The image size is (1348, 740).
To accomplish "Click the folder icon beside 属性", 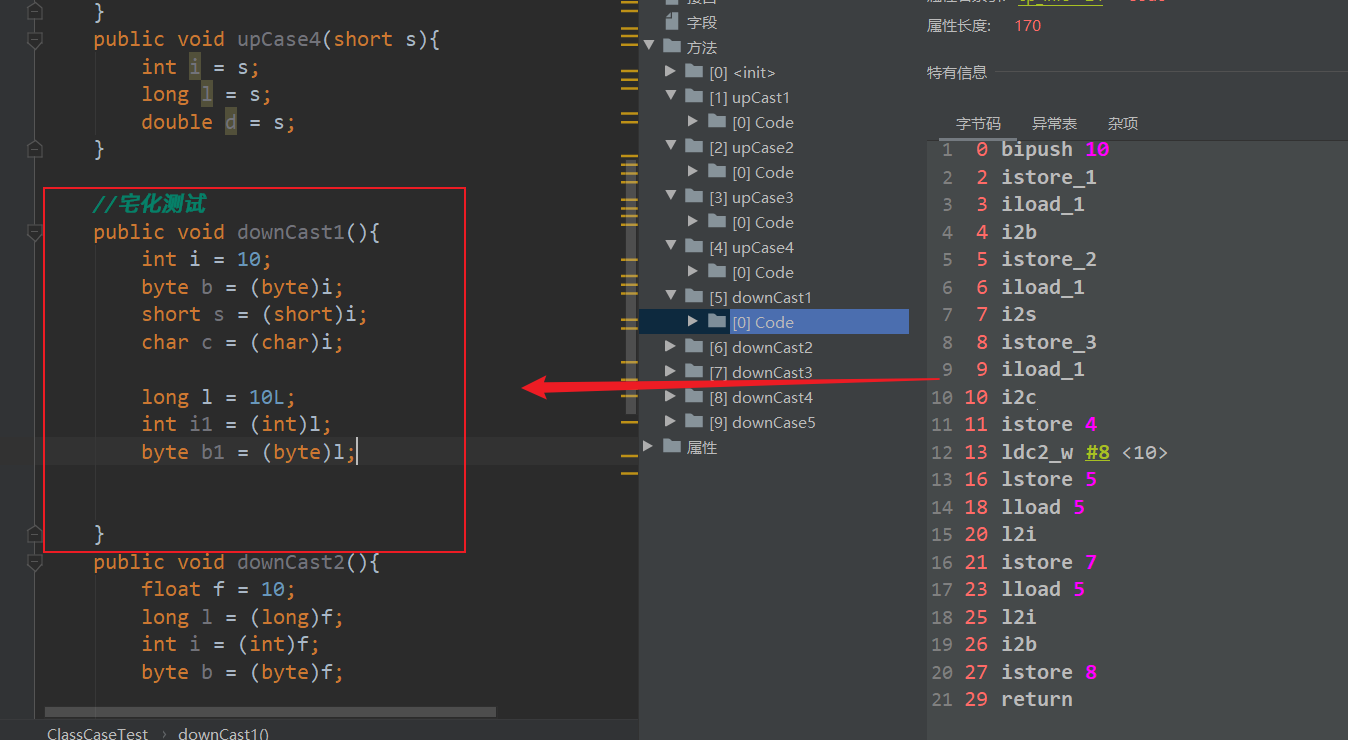I will 671,447.
